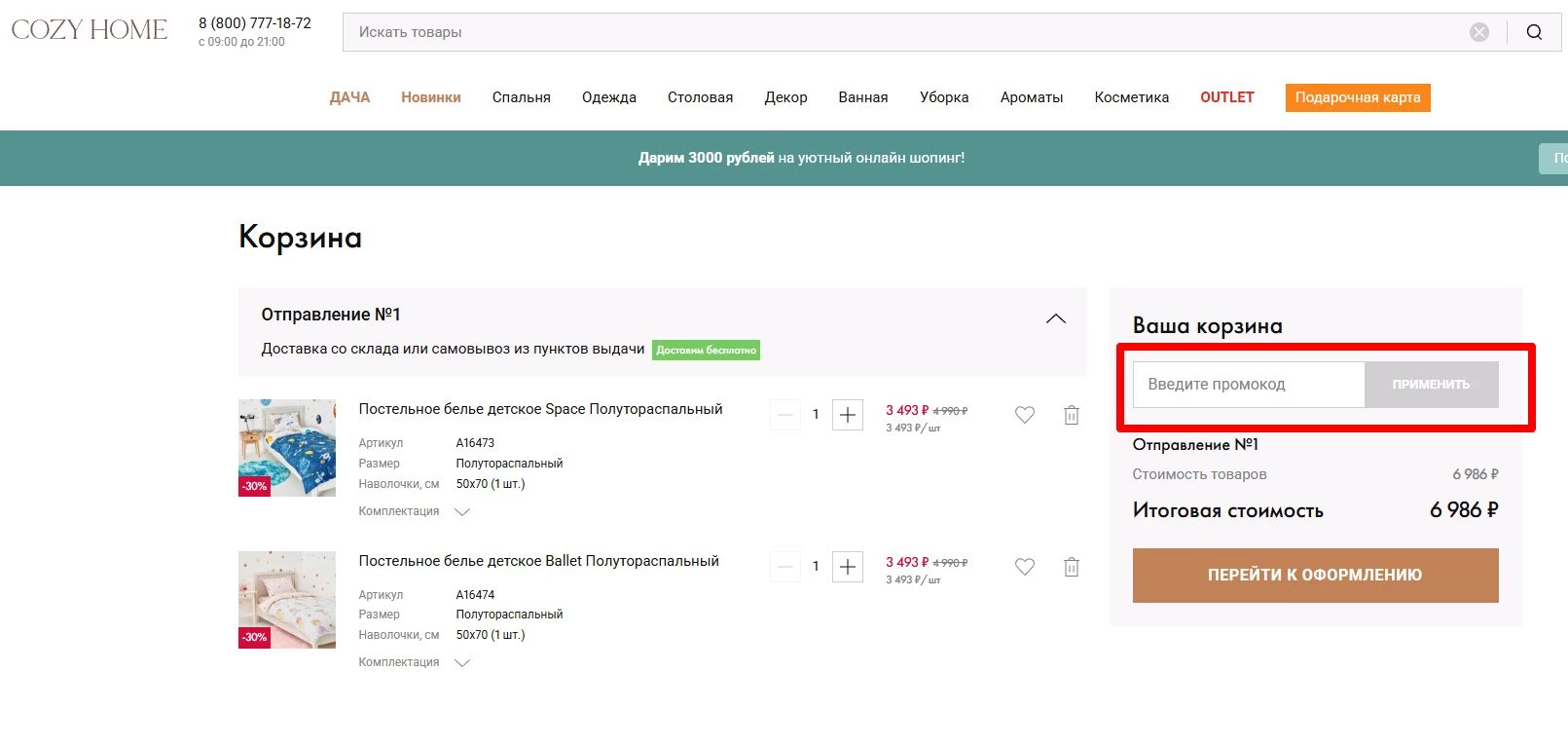
Task: Open the Спальня menu category
Action: (x=521, y=97)
